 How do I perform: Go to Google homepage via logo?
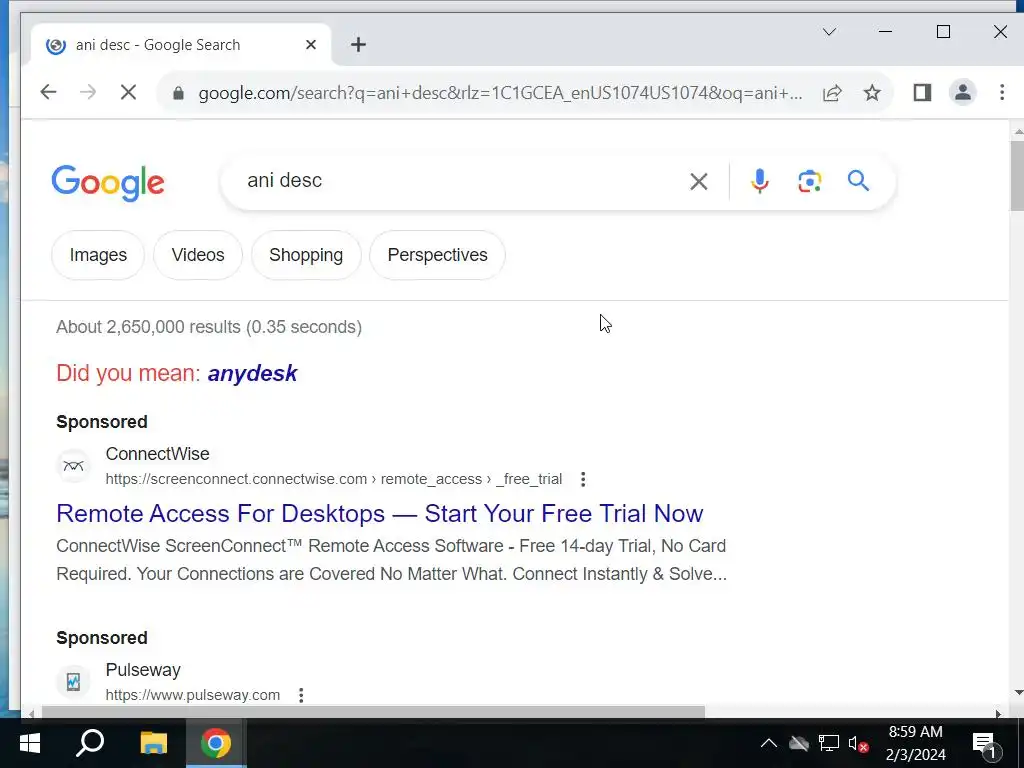[x=108, y=183]
